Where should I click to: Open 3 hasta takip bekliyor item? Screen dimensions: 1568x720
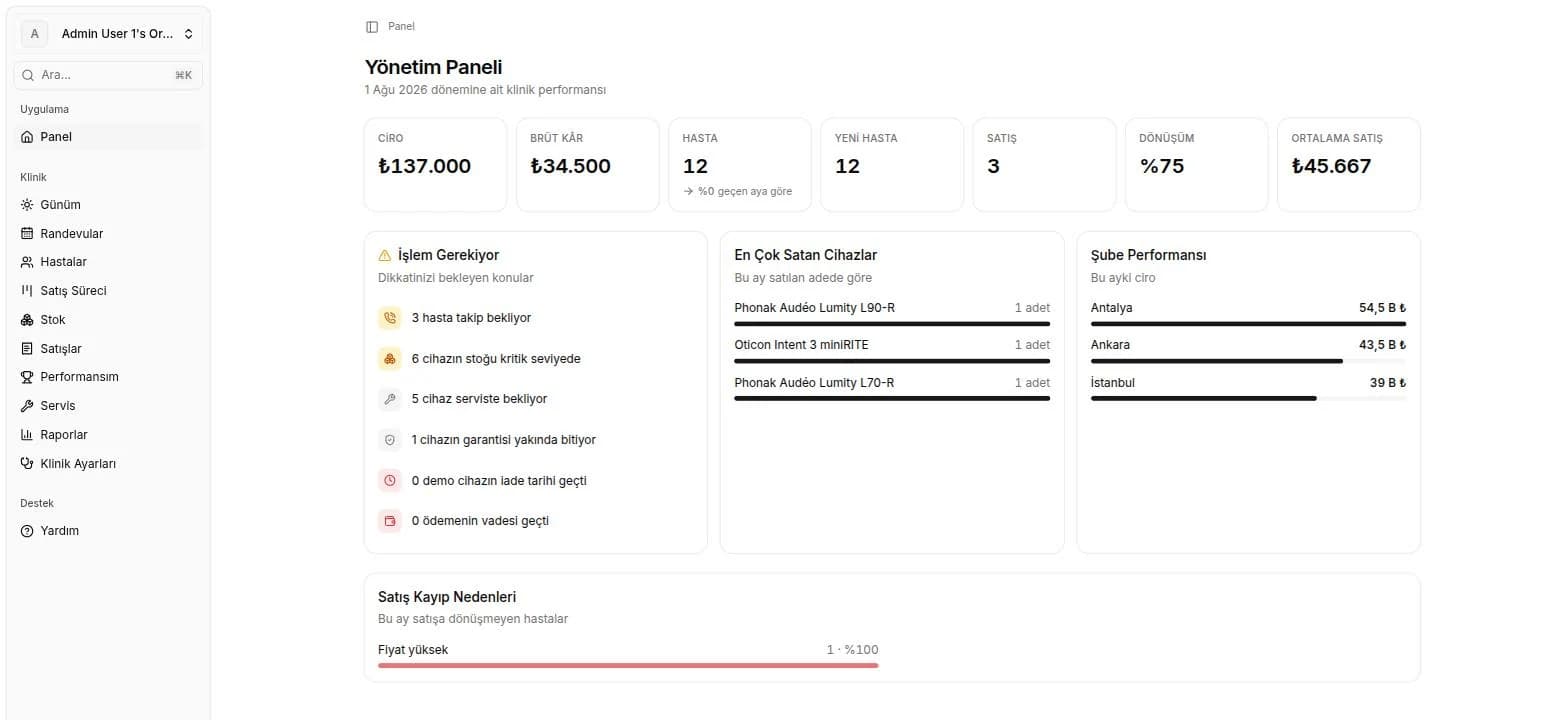click(x=536, y=318)
